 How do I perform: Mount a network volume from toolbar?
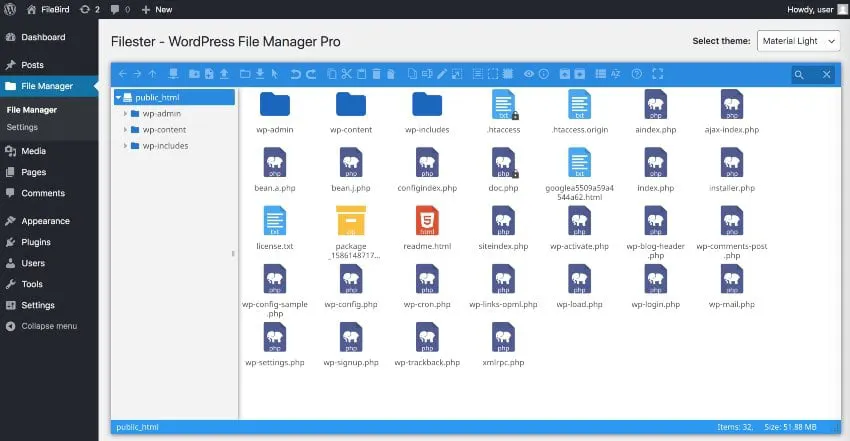[x=173, y=74]
